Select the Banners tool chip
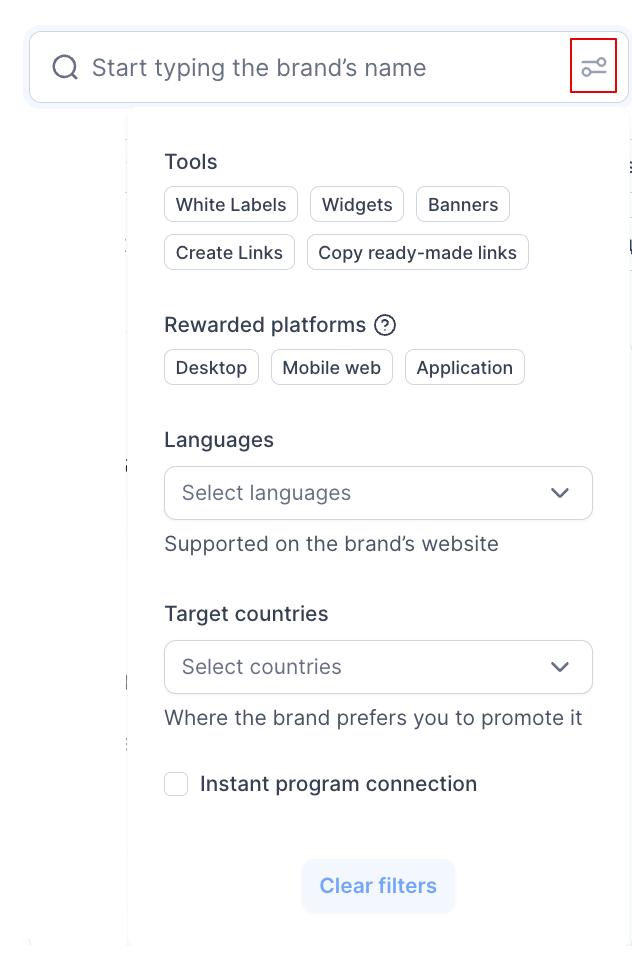The height and width of the screenshot is (955, 632). click(x=463, y=205)
